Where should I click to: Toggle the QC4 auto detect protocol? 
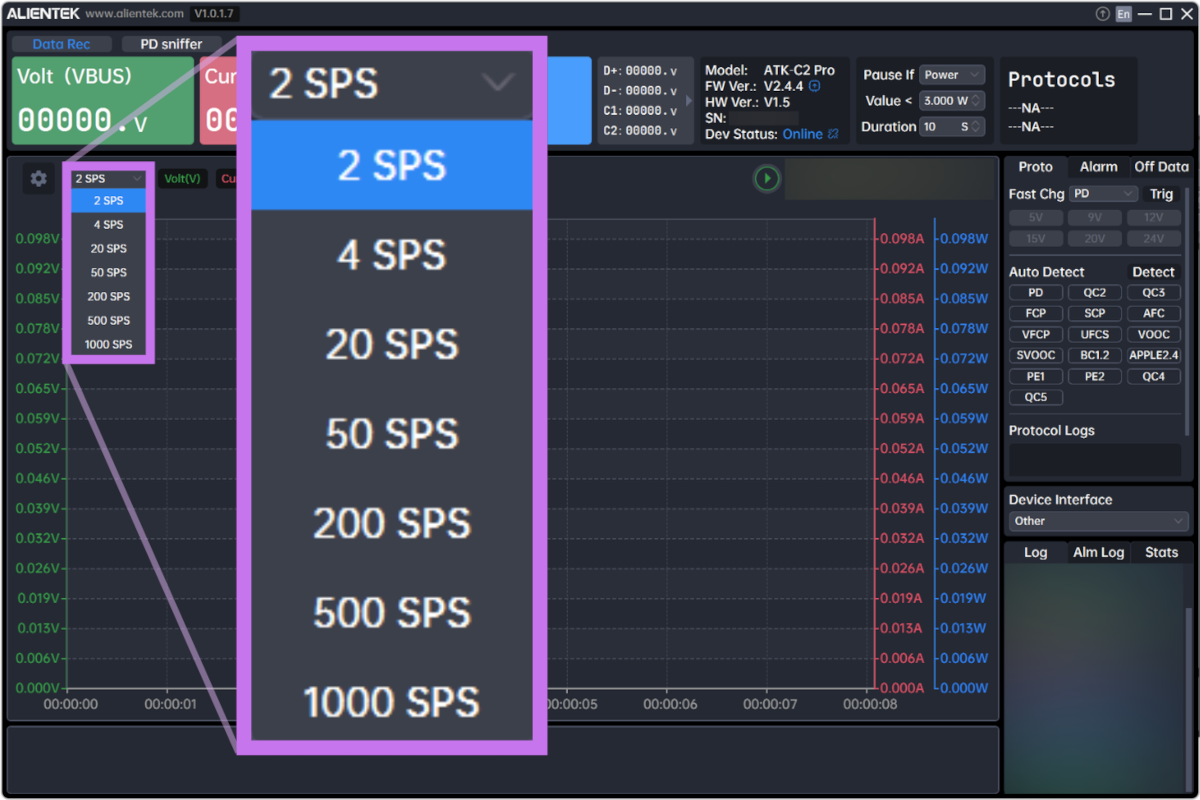pos(1154,377)
